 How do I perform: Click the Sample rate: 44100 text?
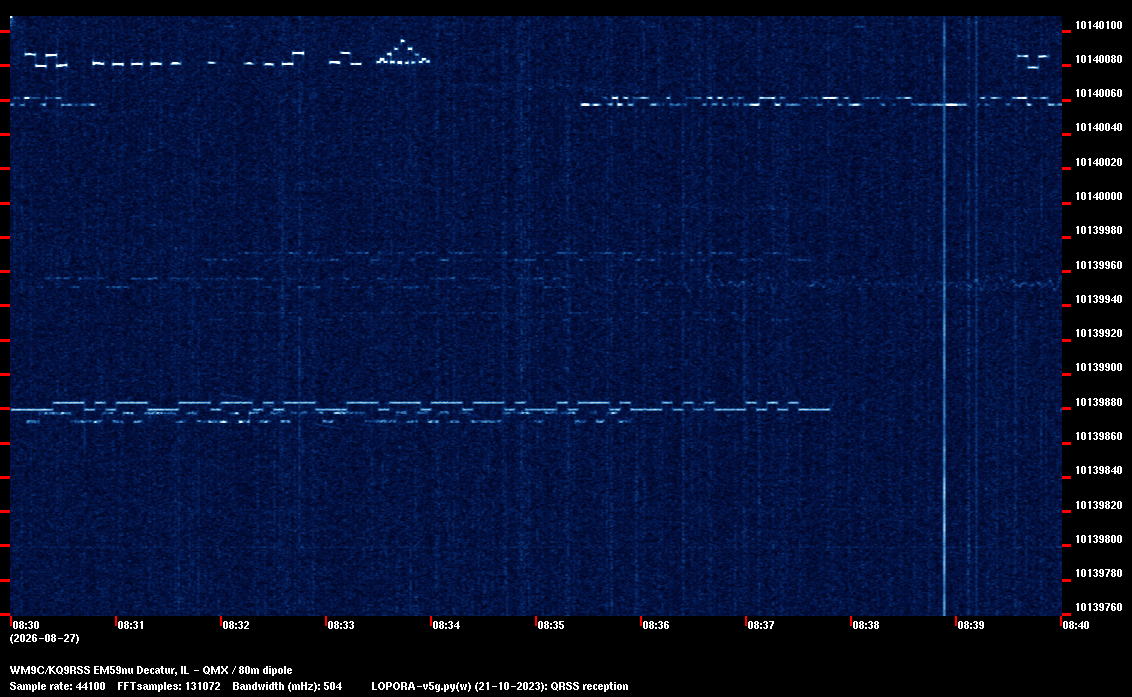57,686
